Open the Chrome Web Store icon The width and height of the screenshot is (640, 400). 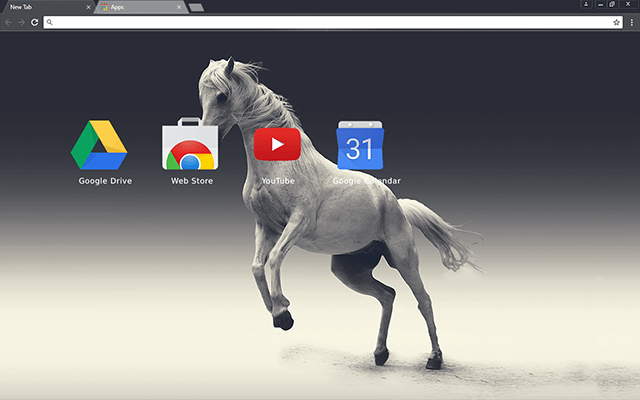(190, 144)
